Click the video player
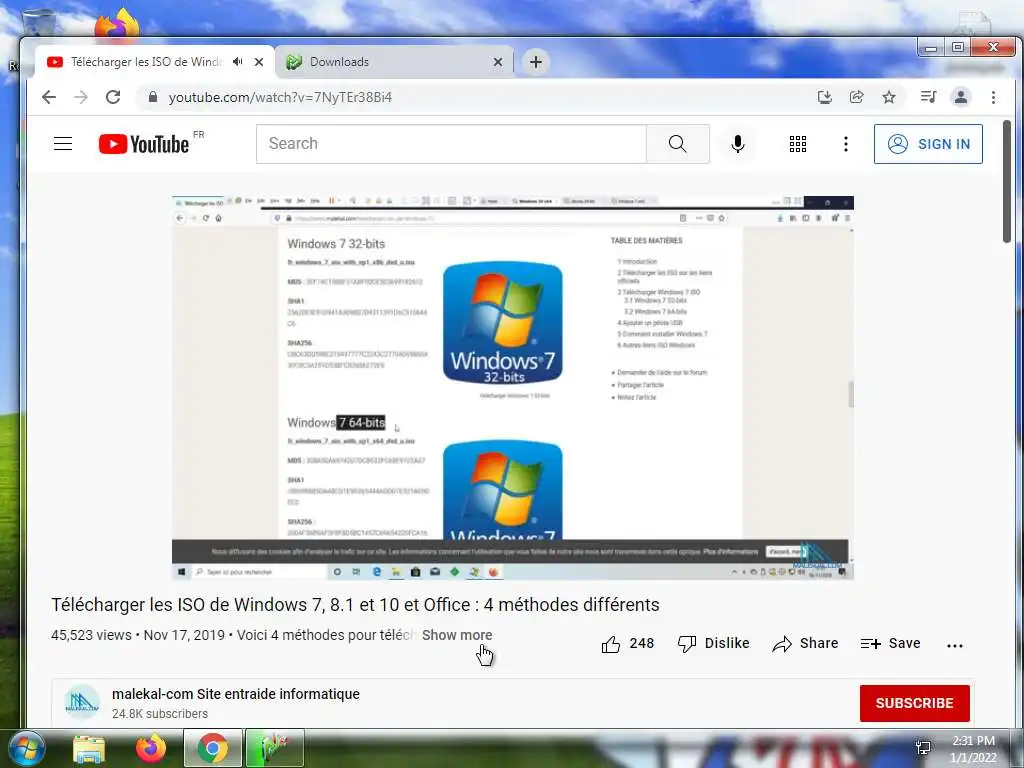Image resolution: width=1024 pixels, height=768 pixels. (x=513, y=387)
